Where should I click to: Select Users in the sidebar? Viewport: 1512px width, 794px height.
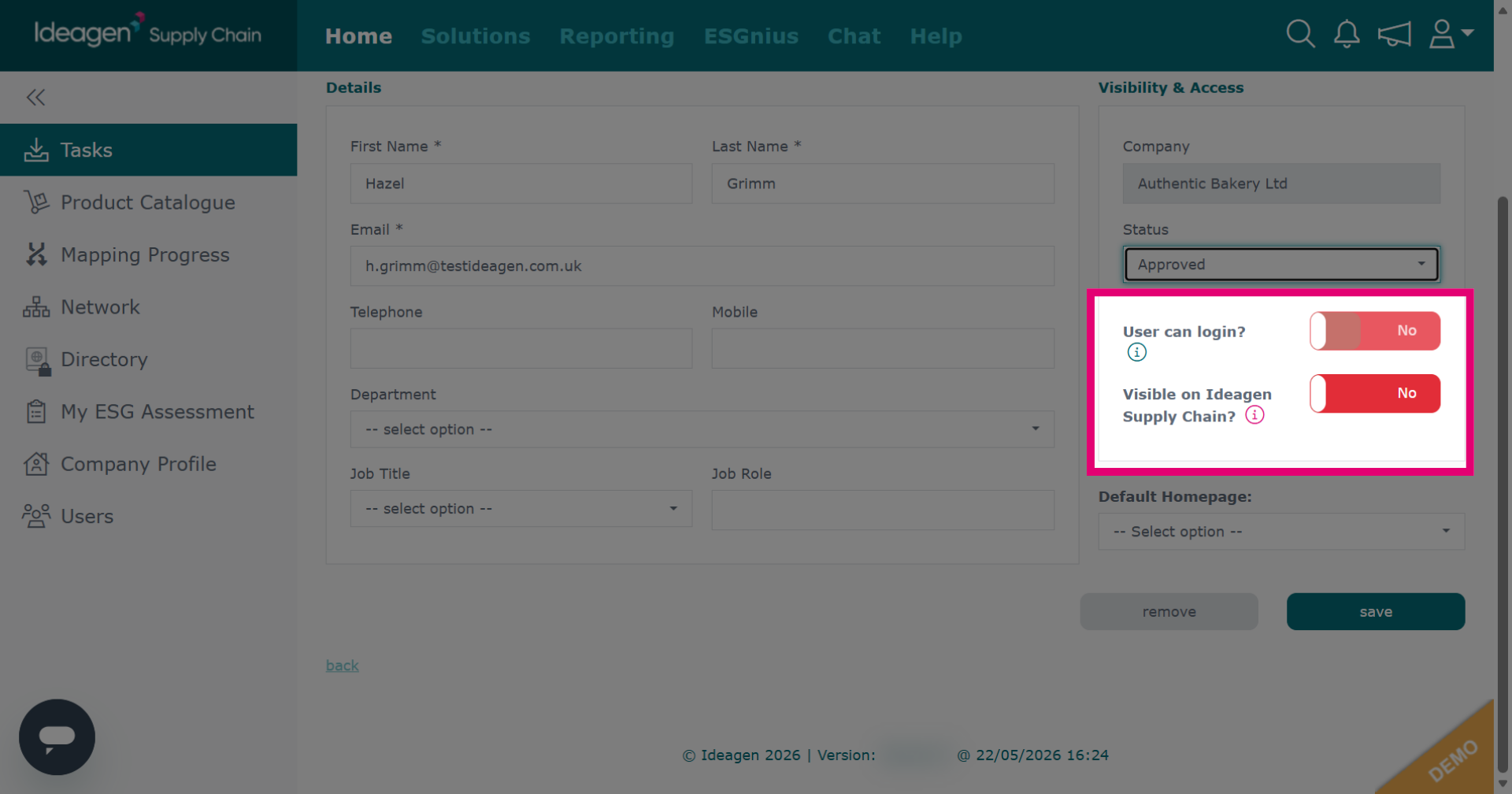(148, 516)
